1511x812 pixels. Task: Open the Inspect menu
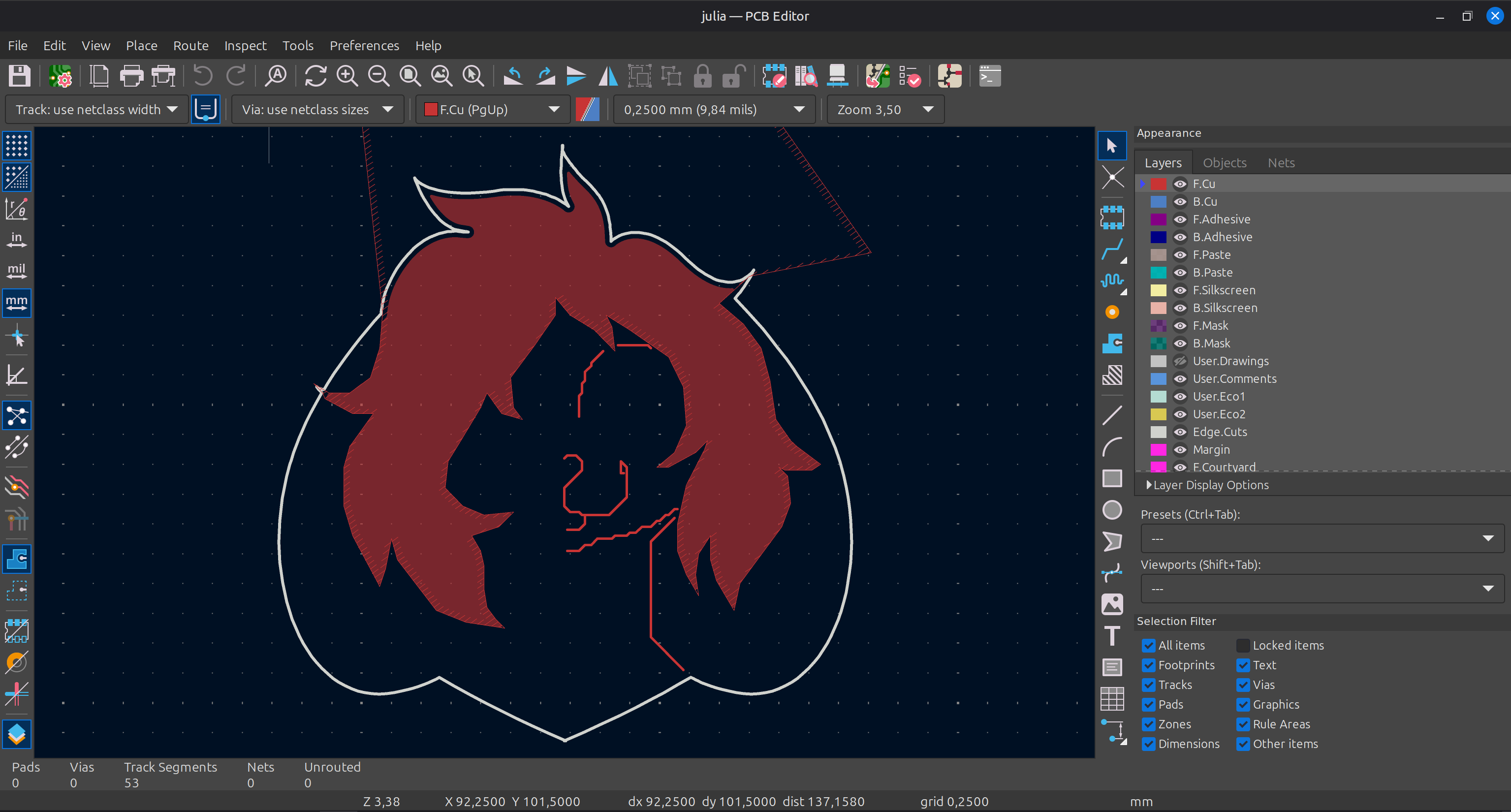(x=245, y=46)
